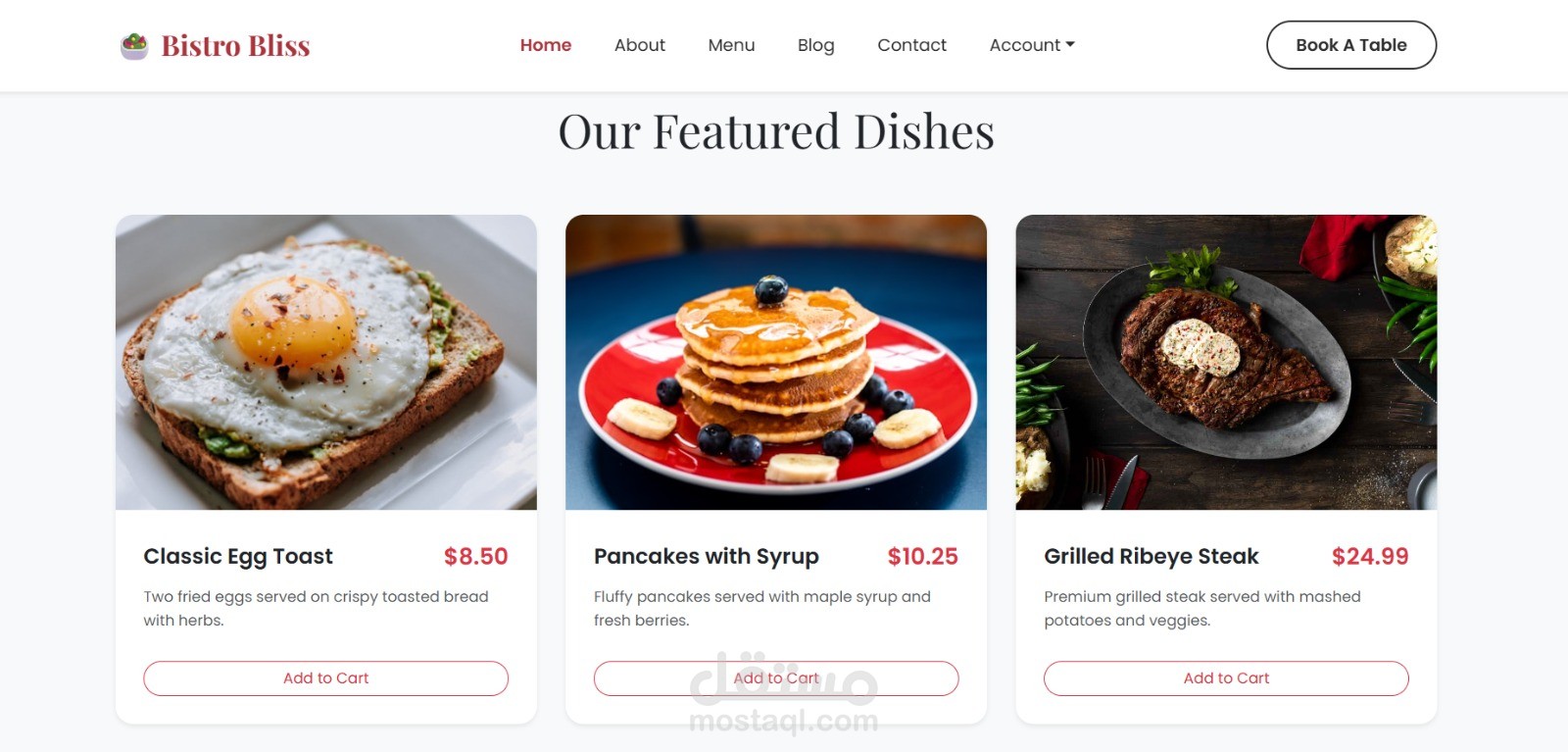Open the Contact page
The width and height of the screenshot is (1568, 752).
(911, 45)
